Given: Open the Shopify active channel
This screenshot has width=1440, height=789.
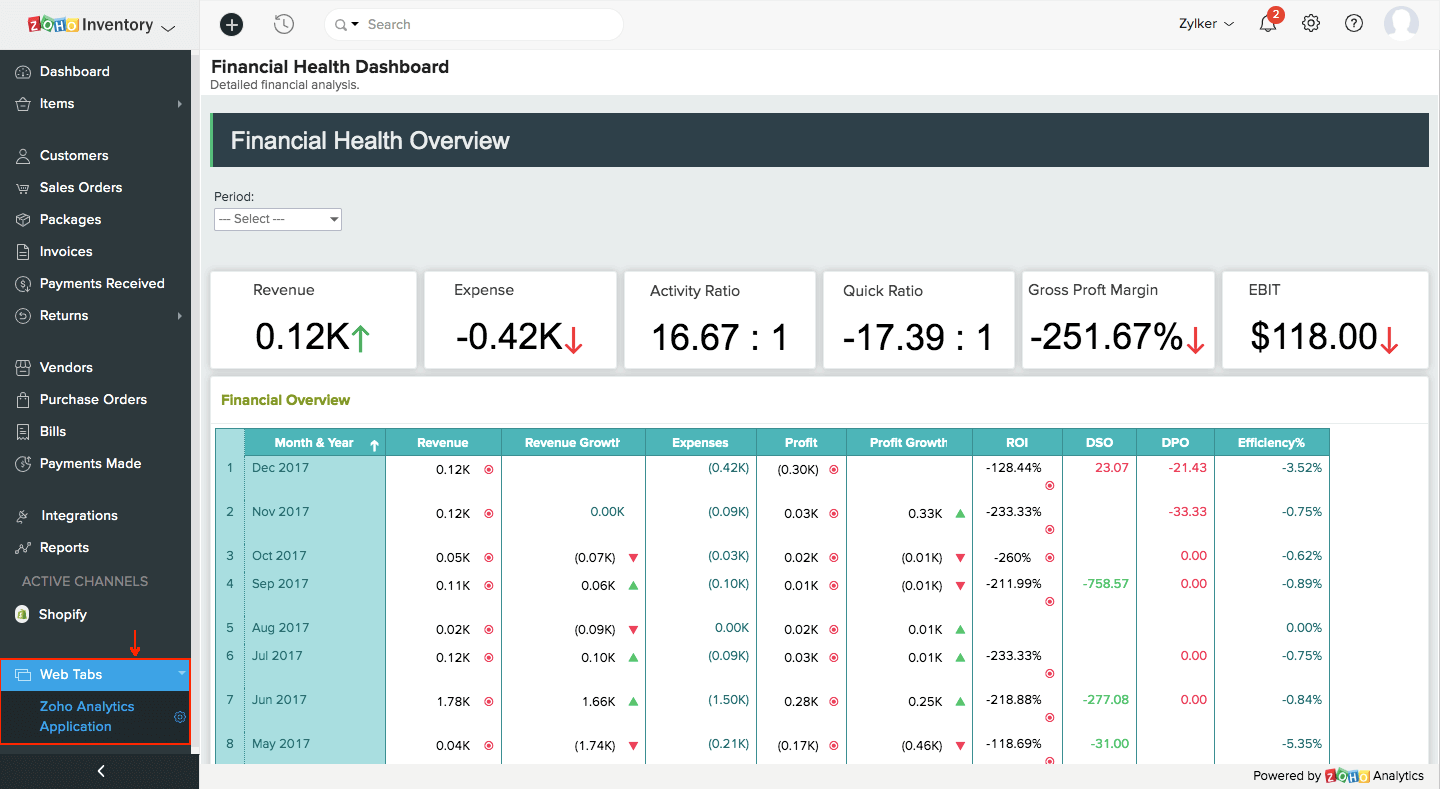Looking at the screenshot, I should 62,615.
